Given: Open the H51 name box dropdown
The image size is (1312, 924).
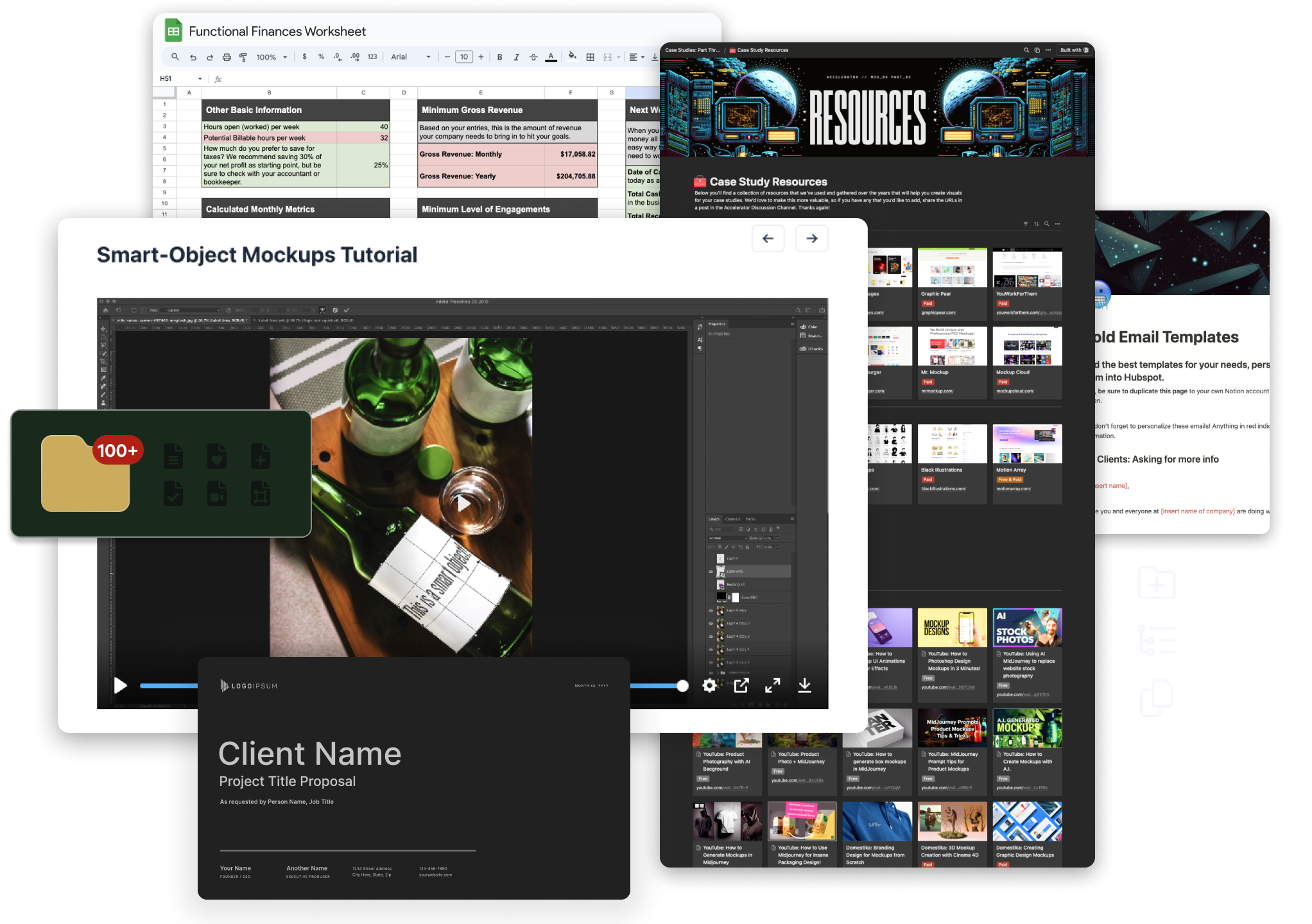Looking at the screenshot, I should (200, 79).
